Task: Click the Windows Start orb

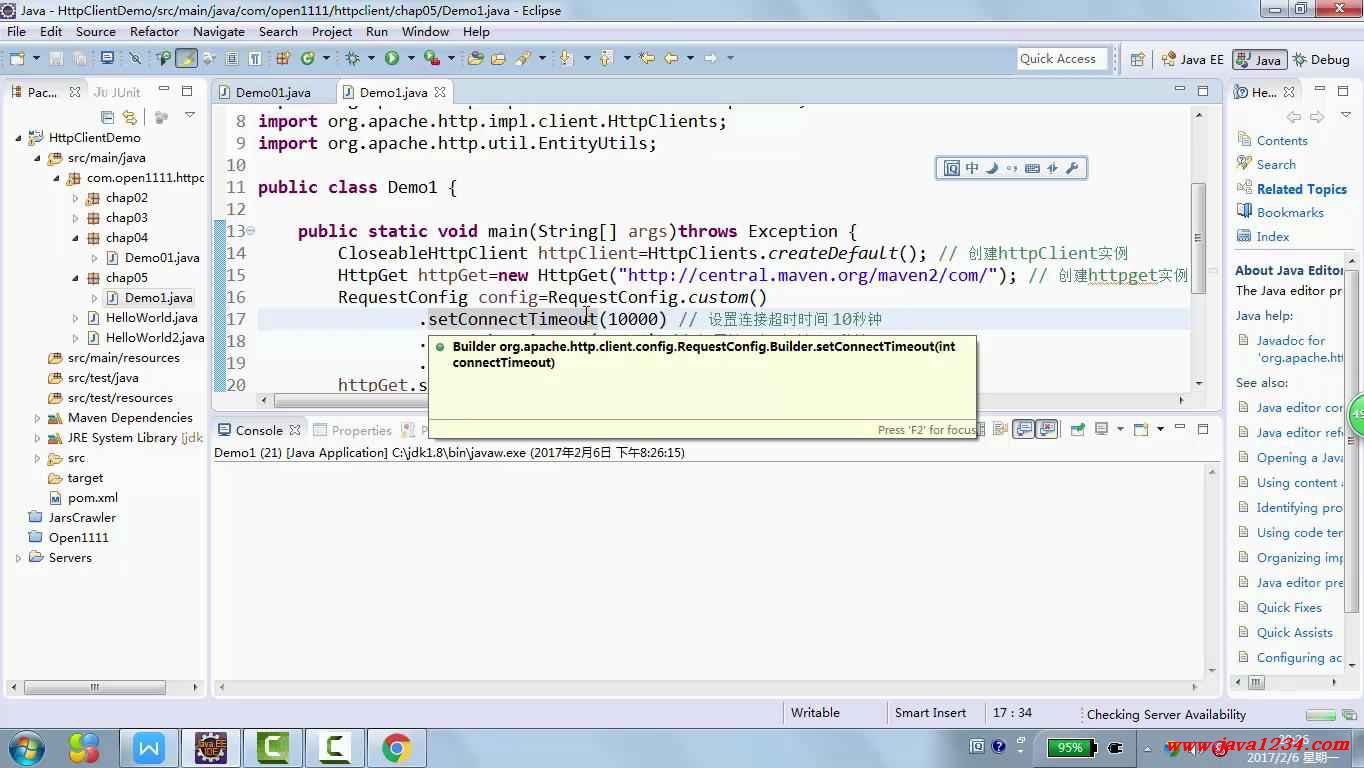Action: 26,747
